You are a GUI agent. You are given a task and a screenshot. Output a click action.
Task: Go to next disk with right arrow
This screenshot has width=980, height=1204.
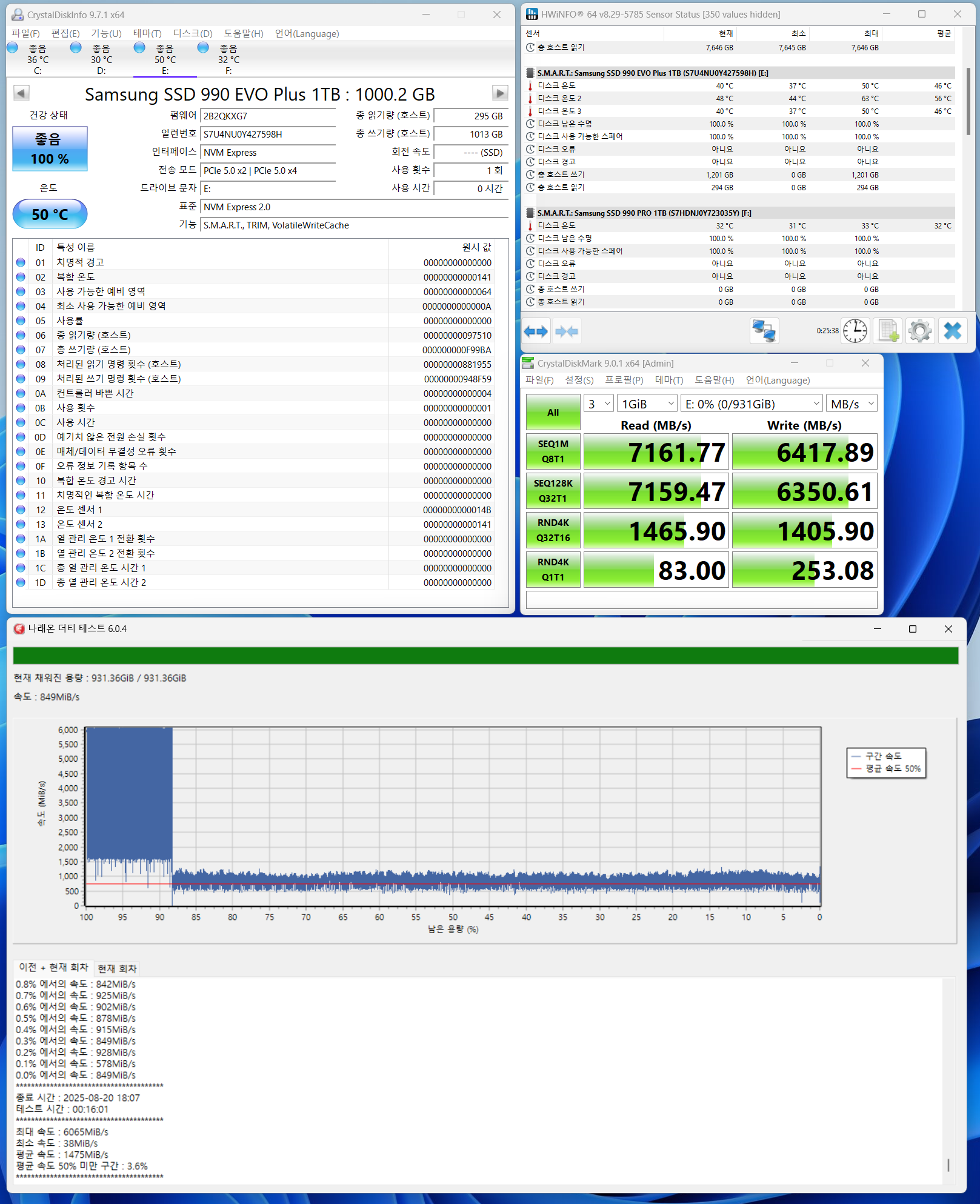point(499,93)
